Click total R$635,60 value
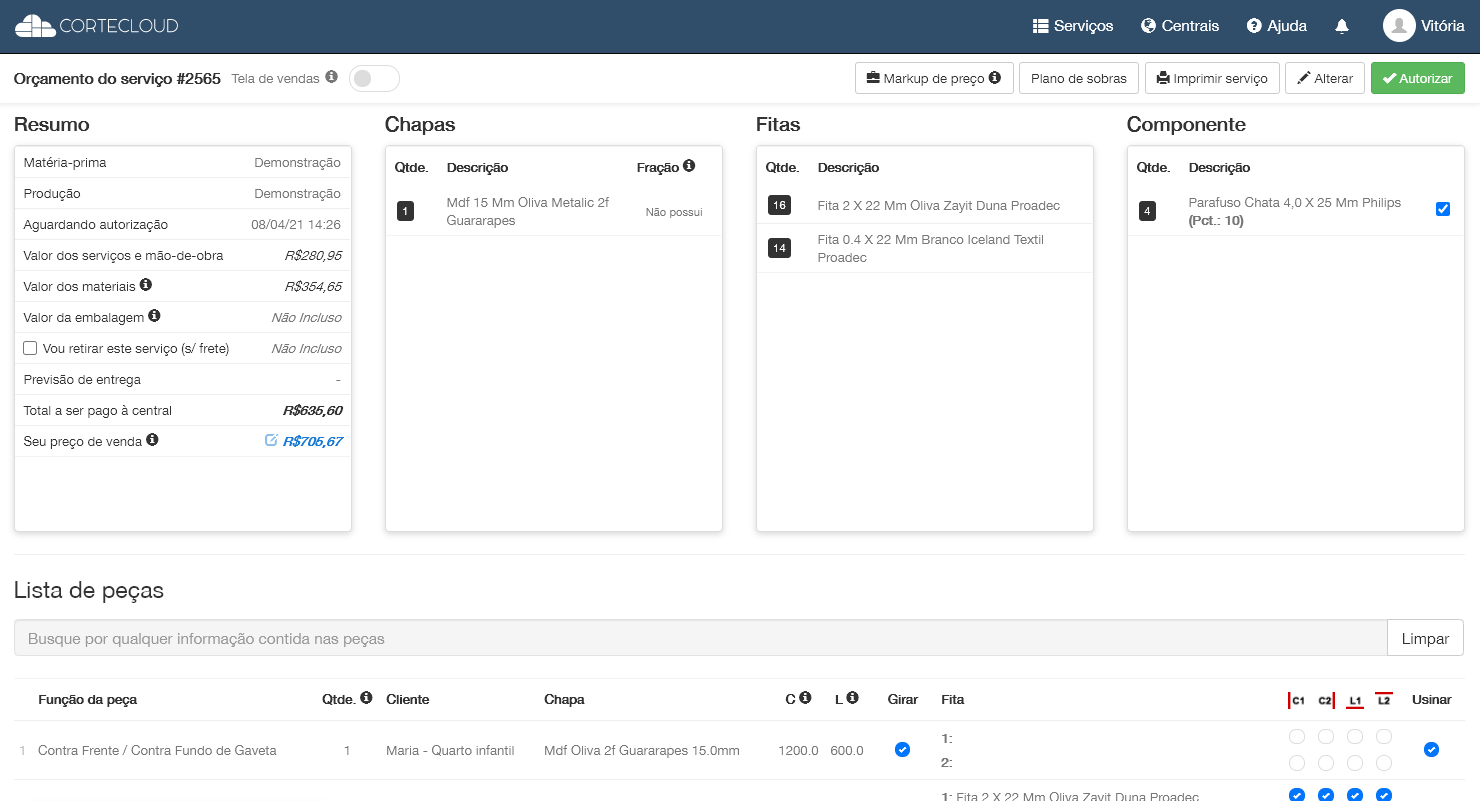Image resolution: width=1480 pixels, height=801 pixels. [312, 410]
